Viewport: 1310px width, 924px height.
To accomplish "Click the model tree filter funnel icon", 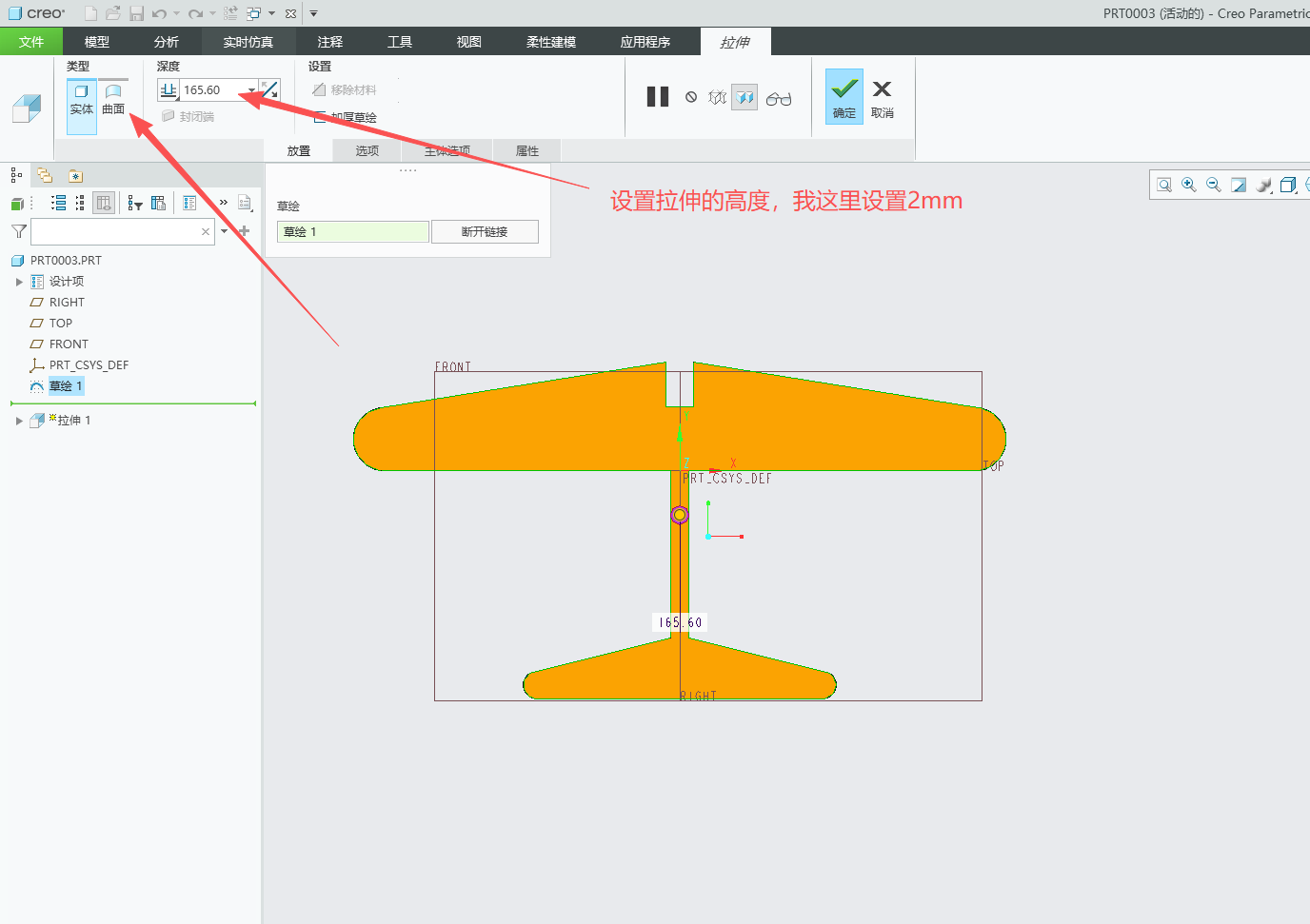I will point(18,231).
